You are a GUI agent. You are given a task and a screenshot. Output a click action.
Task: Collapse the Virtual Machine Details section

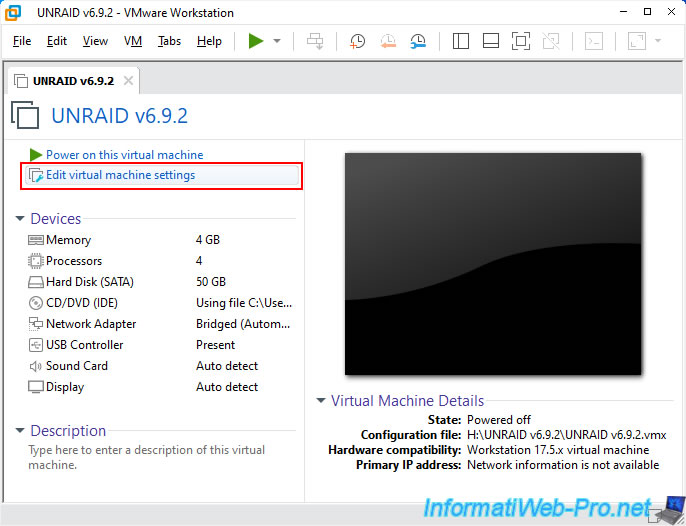321,401
